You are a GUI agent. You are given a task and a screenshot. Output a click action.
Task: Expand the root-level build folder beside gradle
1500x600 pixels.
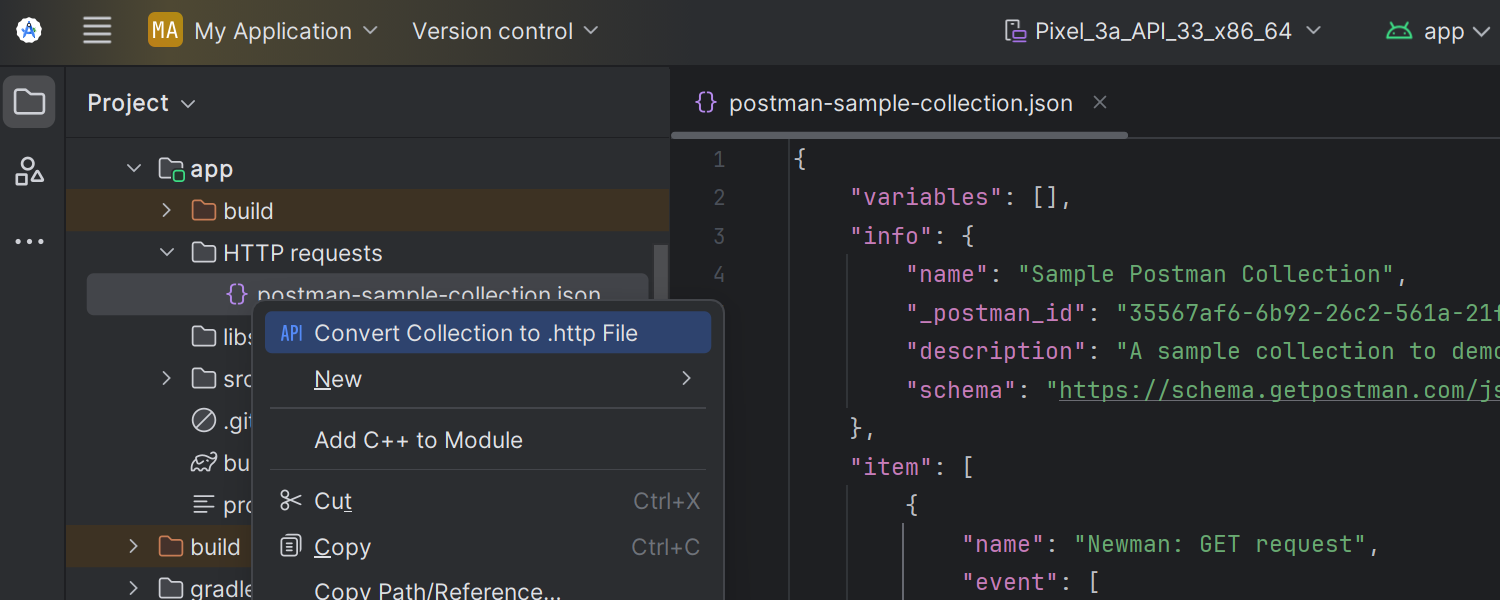pos(134,547)
